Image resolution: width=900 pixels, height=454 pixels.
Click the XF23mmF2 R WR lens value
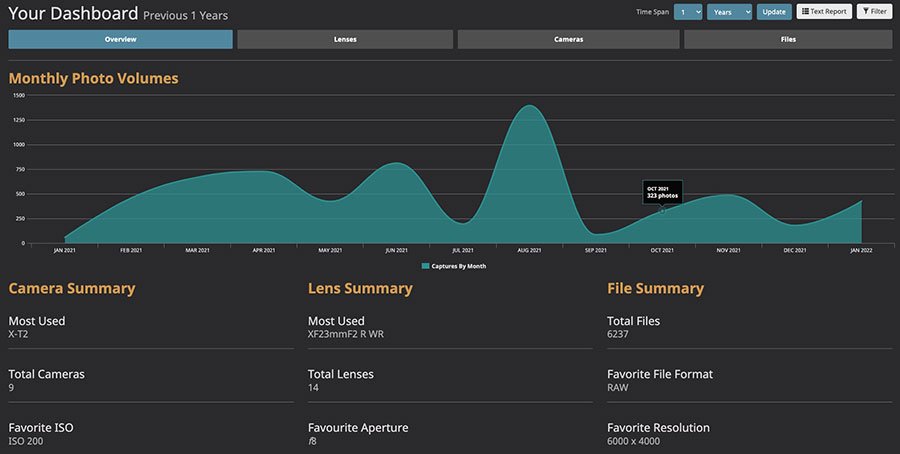346,334
